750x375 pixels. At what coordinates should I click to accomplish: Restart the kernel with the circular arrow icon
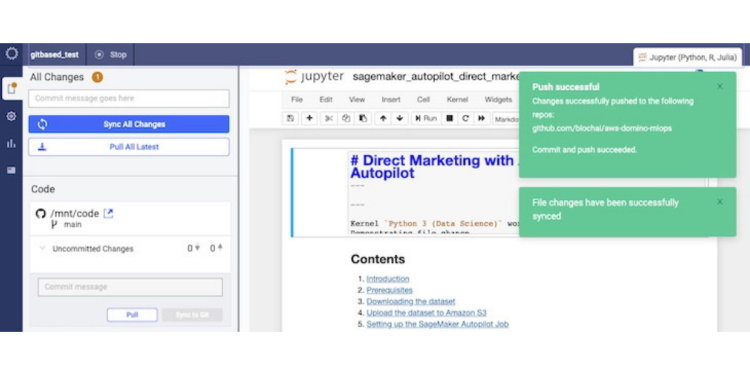tap(465, 118)
